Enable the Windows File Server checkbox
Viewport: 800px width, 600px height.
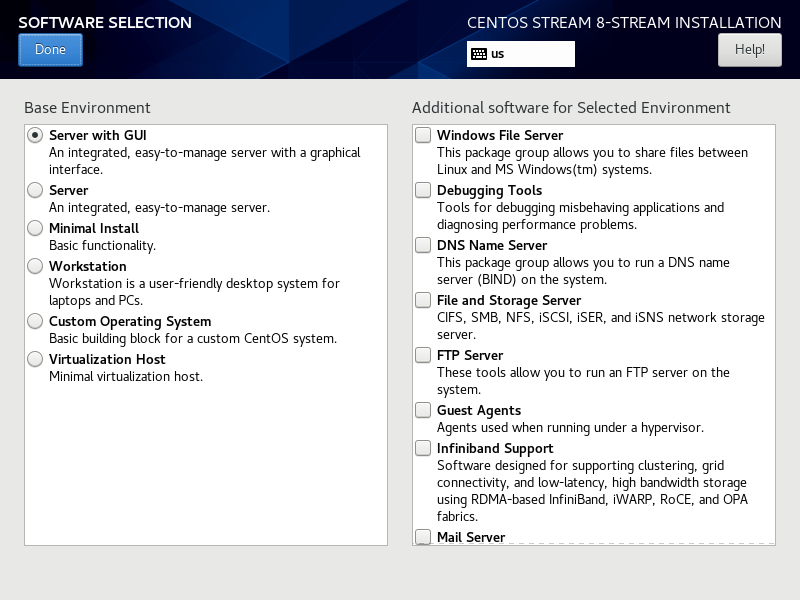[x=422, y=135]
